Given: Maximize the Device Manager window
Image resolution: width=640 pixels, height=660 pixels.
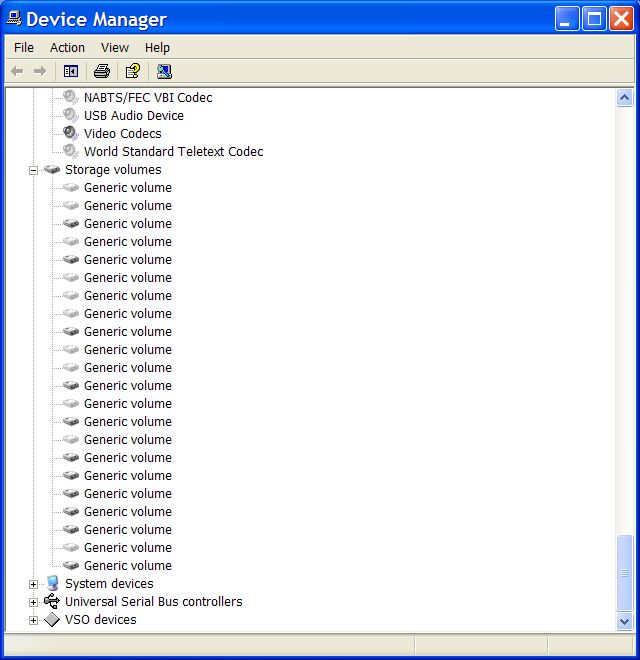Looking at the screenshot, I should [x=594, y=19].
